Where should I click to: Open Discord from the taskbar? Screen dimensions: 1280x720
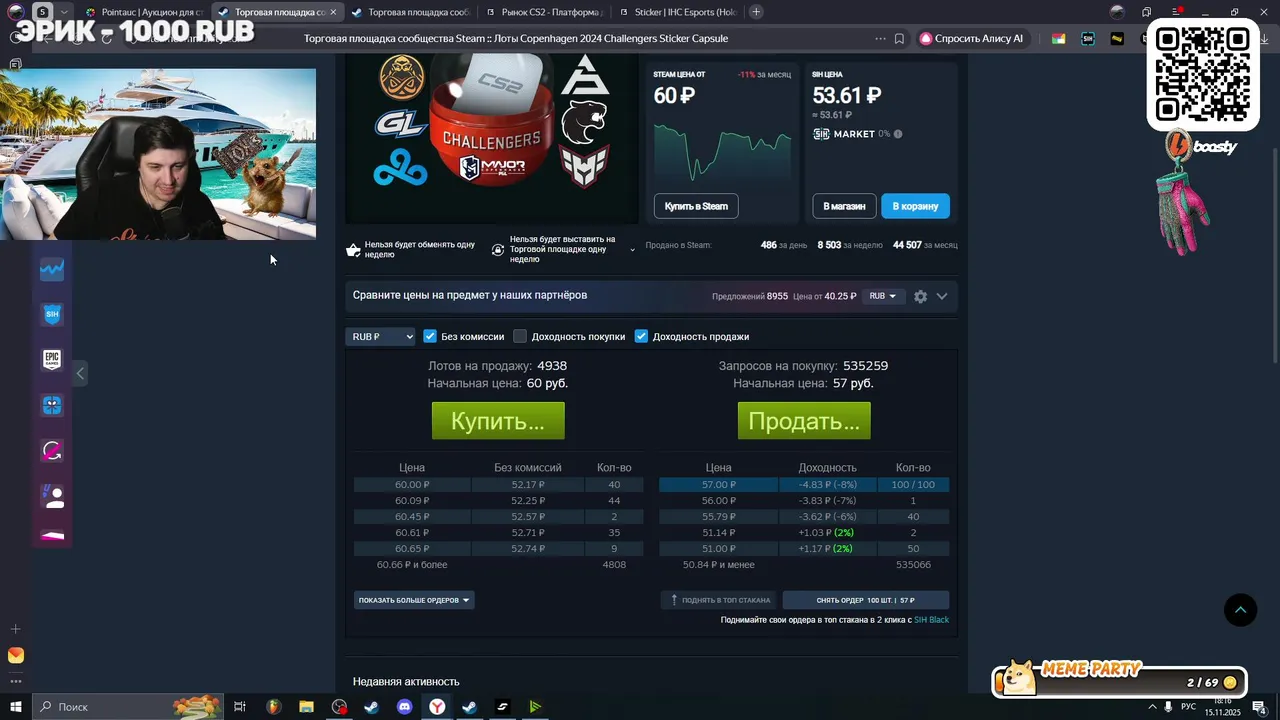[405, 707]
